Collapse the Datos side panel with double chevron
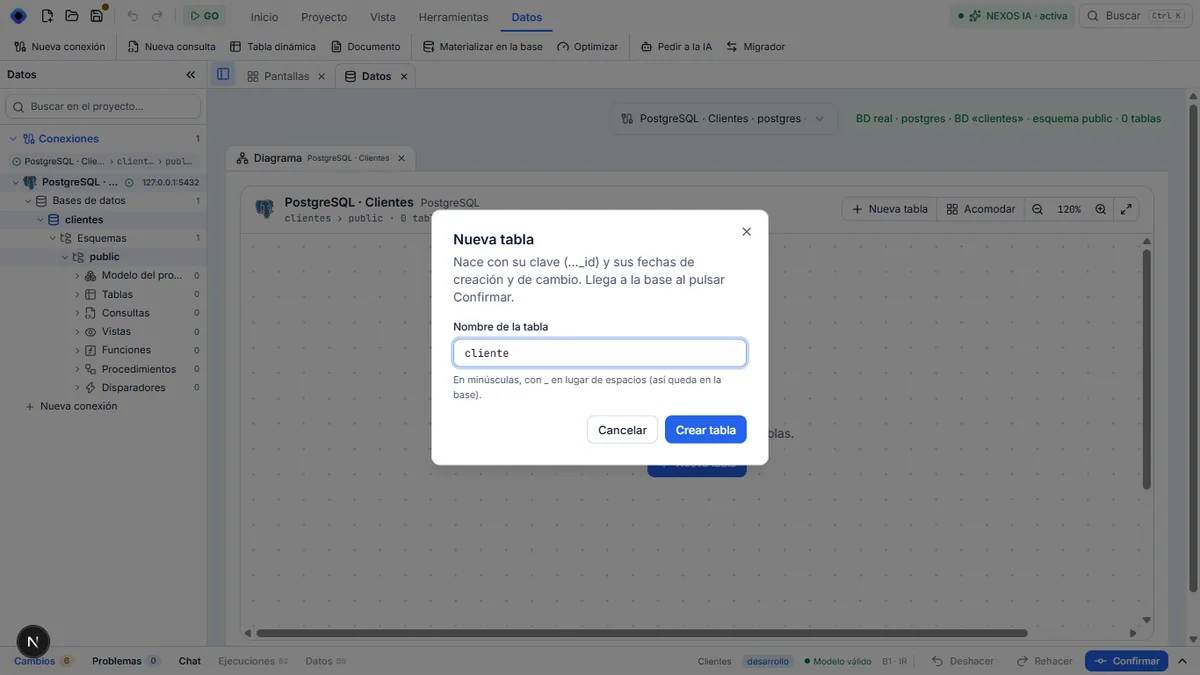The width and height of the screenshot is (1200, 675). [191, 75]
